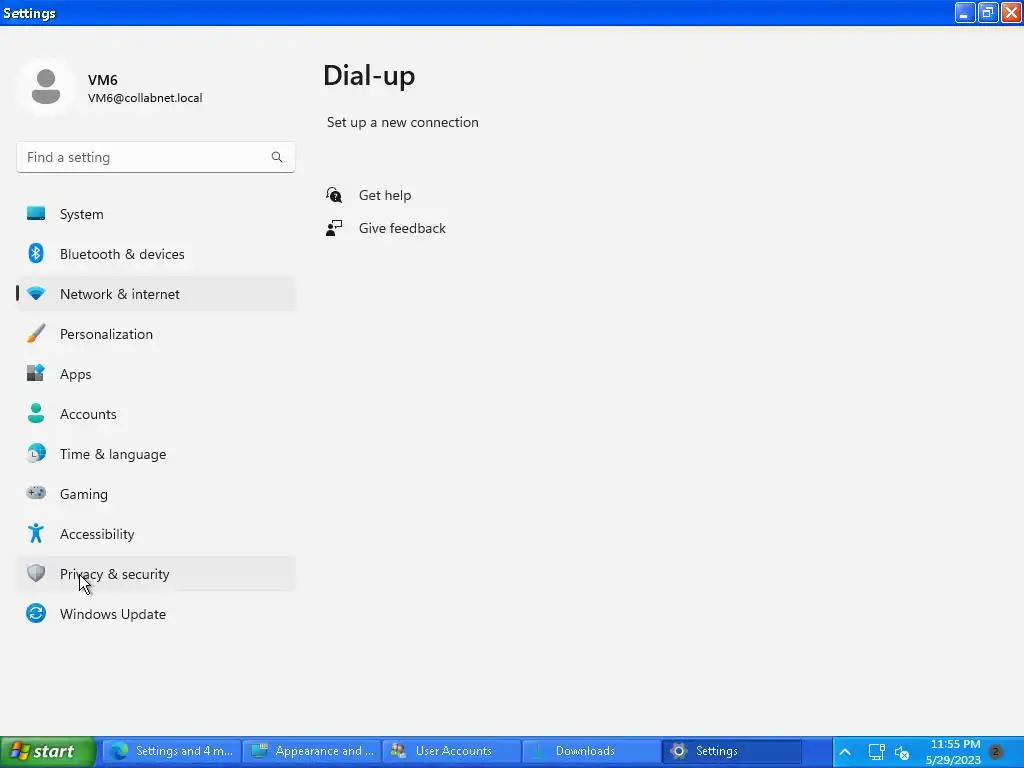Viewport: 1024px width, 768px height.
Task: Open Privacy & security settings
Action: click(x=156, y=574)
